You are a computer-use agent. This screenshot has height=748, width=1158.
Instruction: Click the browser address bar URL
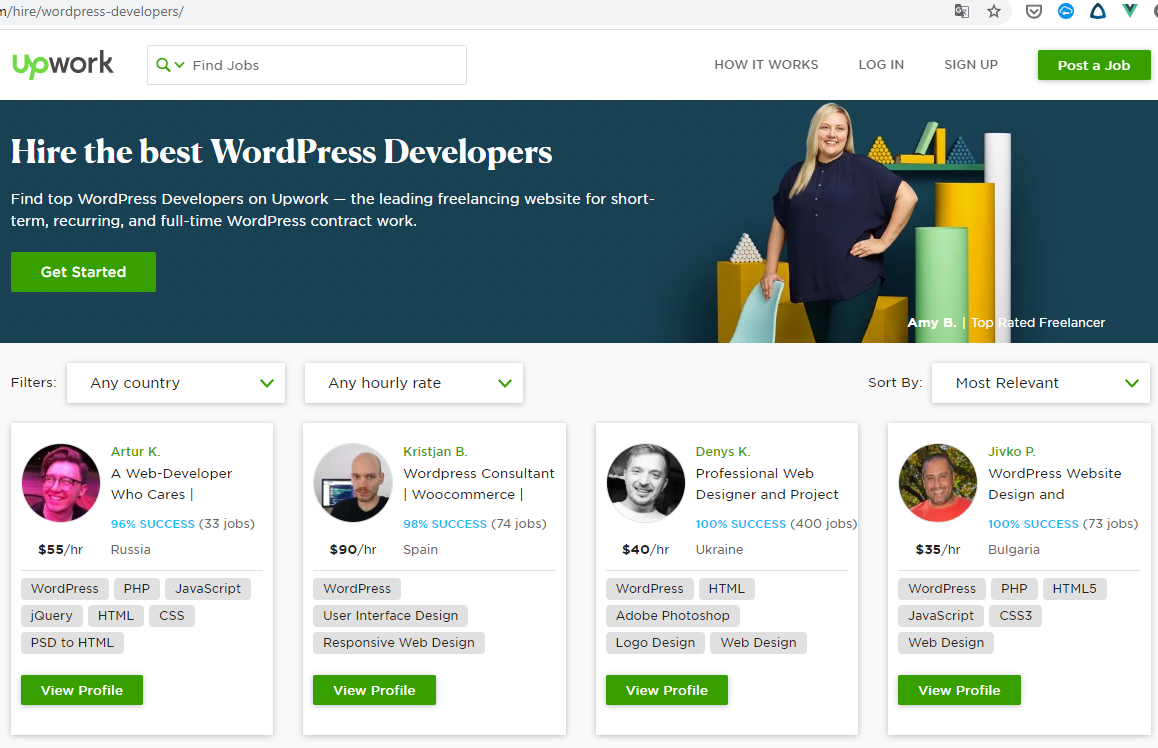coord(92,12)
